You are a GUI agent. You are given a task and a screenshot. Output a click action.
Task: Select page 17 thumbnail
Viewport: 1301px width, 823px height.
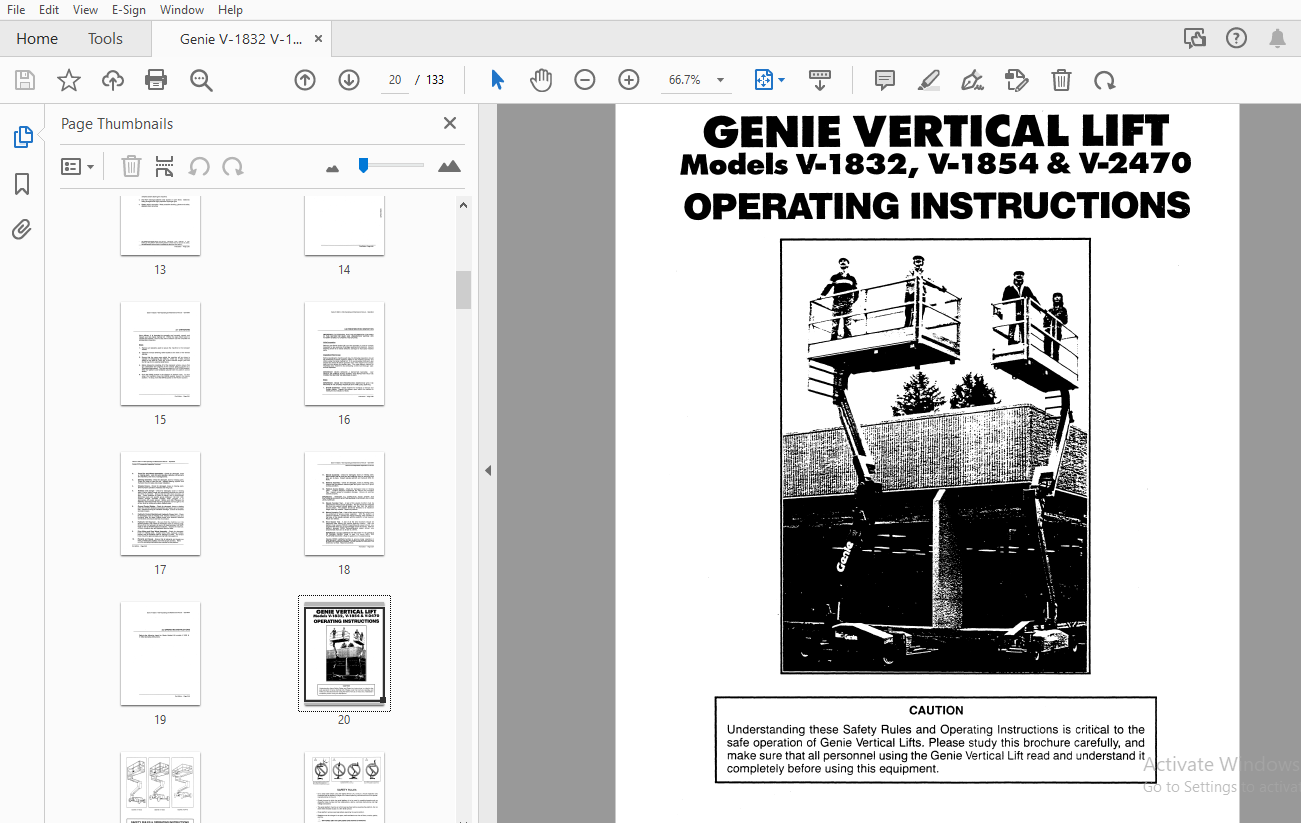pos(160,504)
